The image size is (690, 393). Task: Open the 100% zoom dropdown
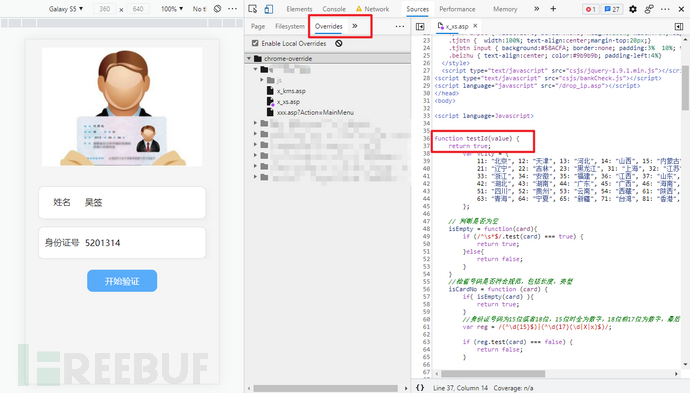[x=172, y=9]
